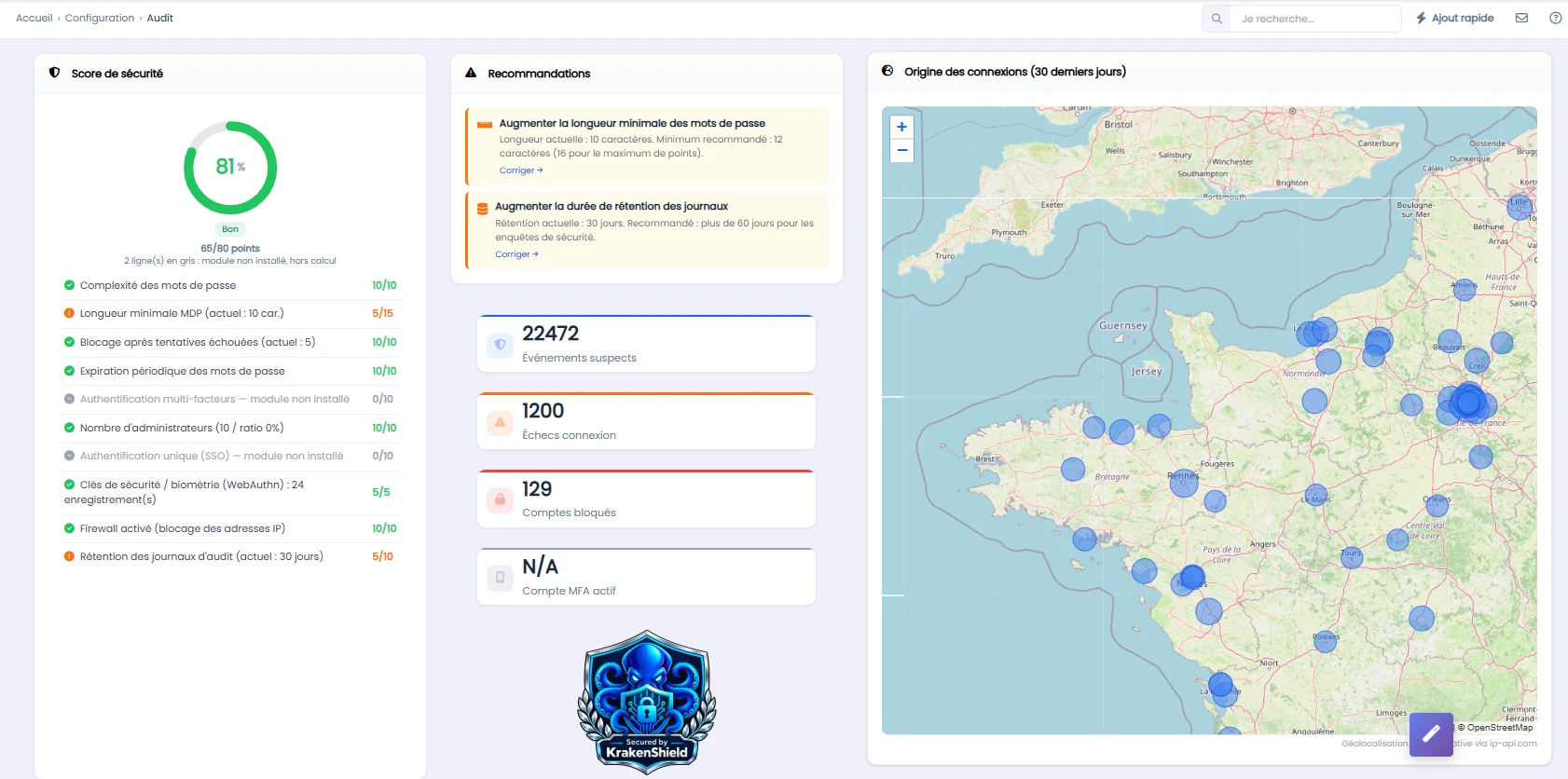1568x779 pixels.
Task: Click the purple pencil edit button
Action: [x=1431, y=734]
